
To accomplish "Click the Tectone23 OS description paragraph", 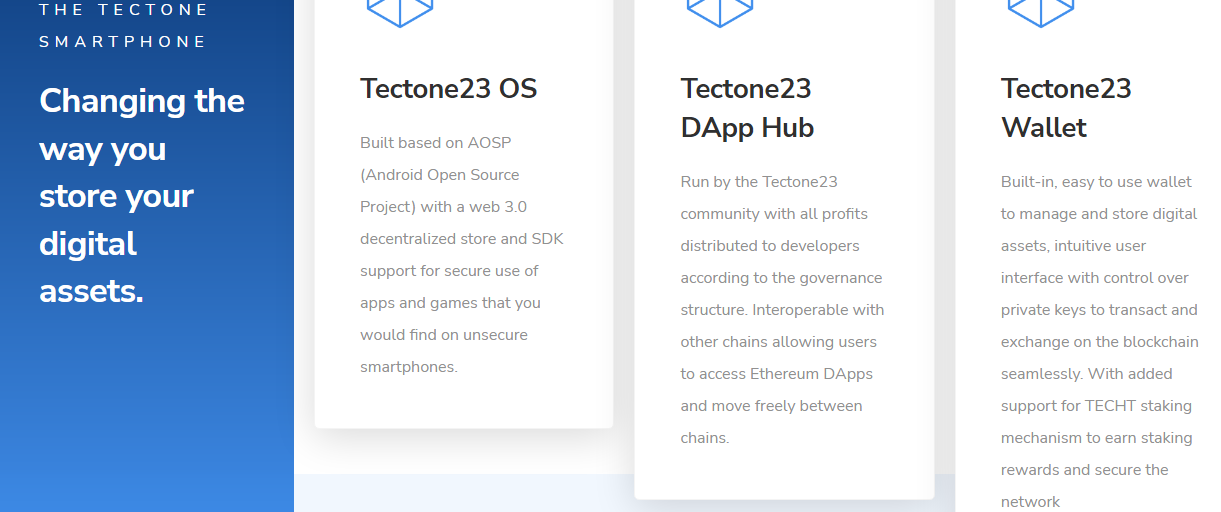I will click(460, 255).
